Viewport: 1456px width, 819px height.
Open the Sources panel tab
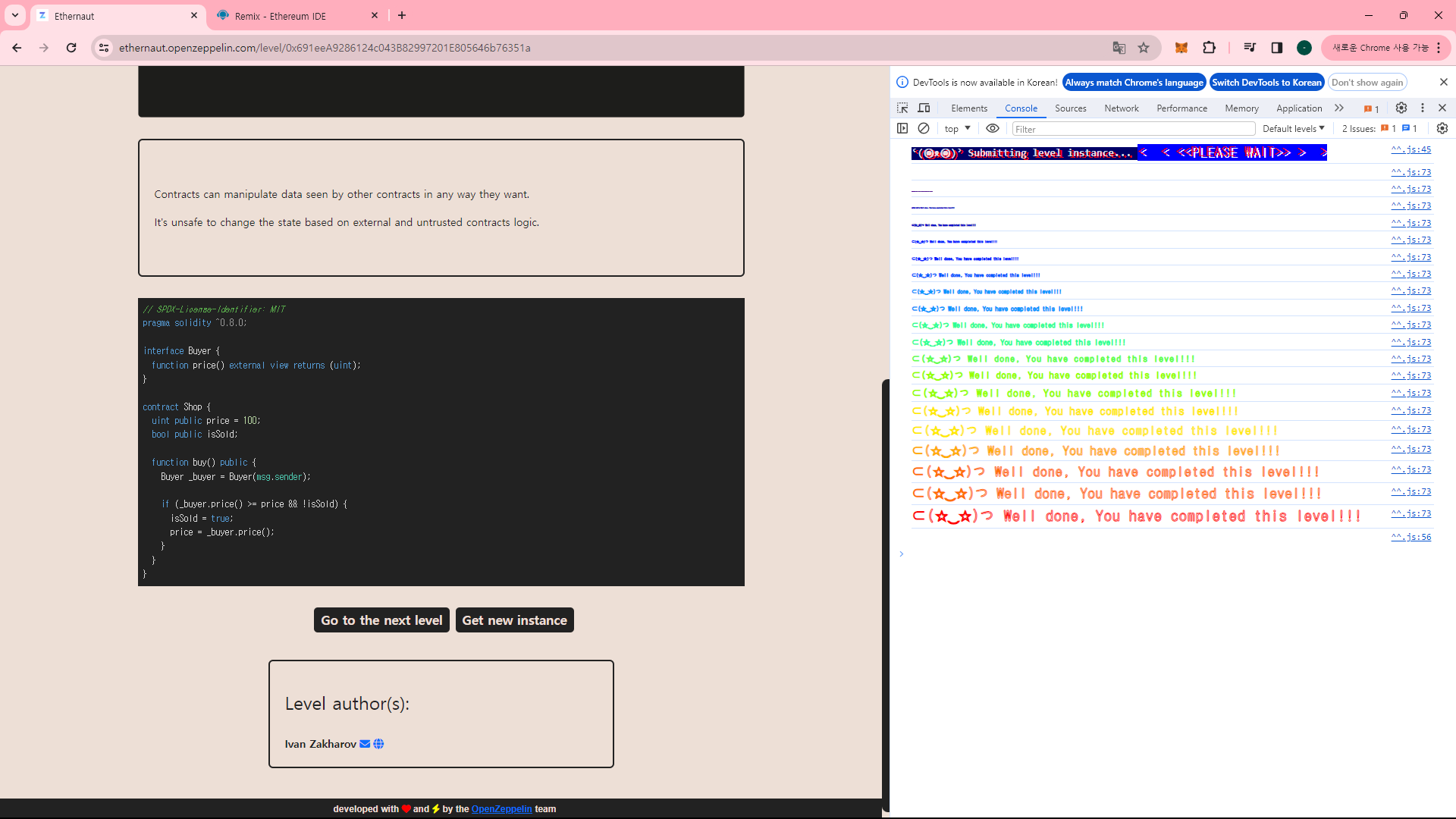(x=1070, y=108)
